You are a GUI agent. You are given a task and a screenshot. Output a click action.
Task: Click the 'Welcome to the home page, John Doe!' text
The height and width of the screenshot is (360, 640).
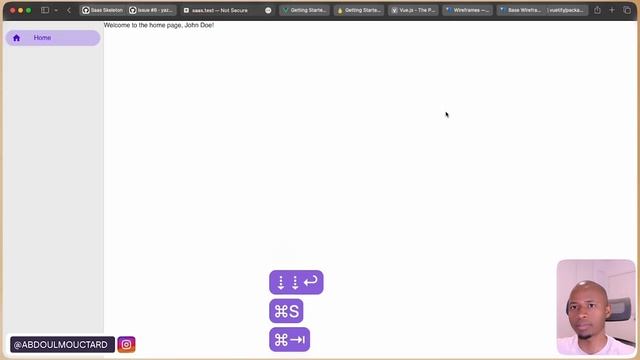(x=159, y=25)
